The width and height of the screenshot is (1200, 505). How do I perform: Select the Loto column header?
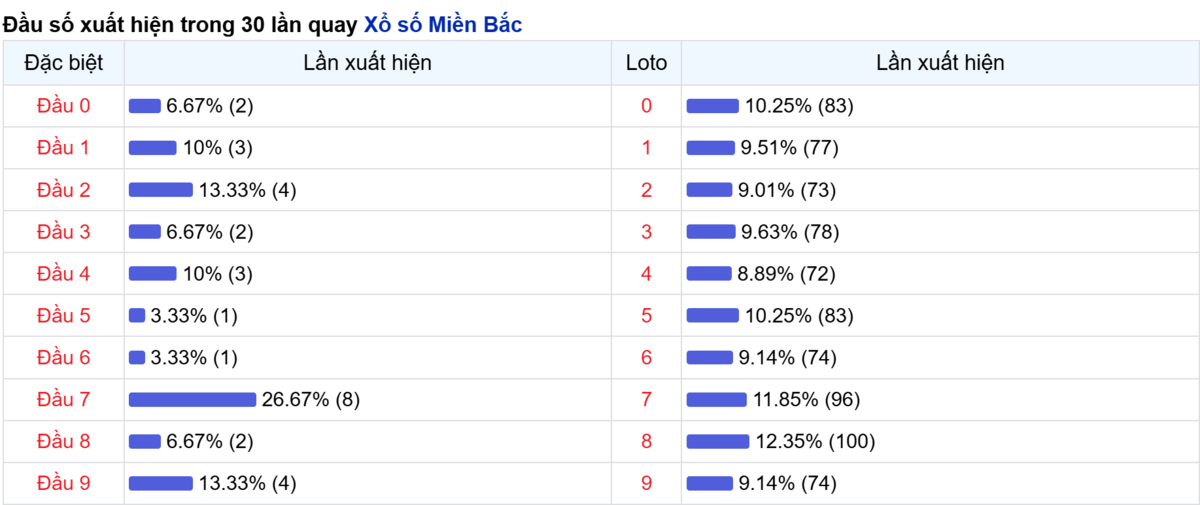pos(646,63)
